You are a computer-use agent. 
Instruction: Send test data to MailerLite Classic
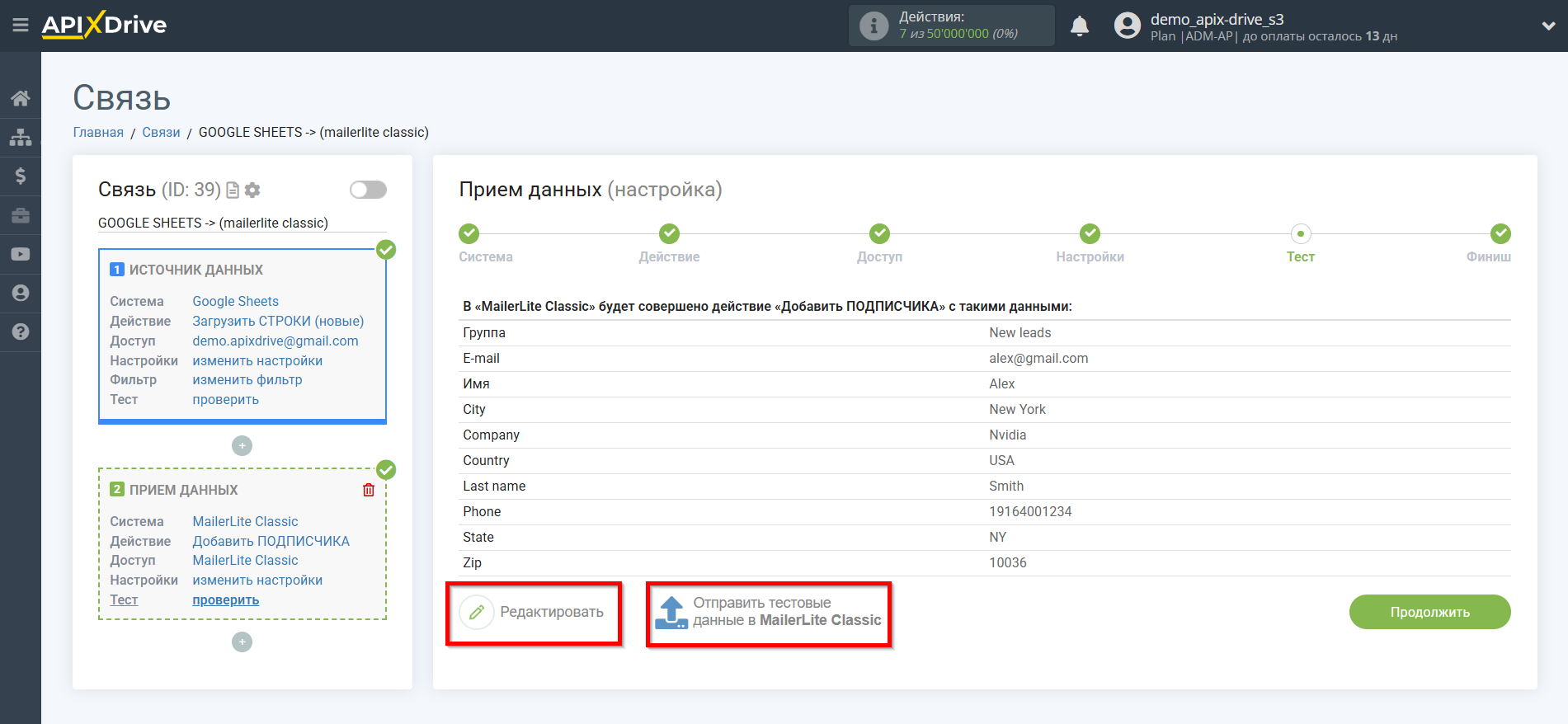coord(769,613)
